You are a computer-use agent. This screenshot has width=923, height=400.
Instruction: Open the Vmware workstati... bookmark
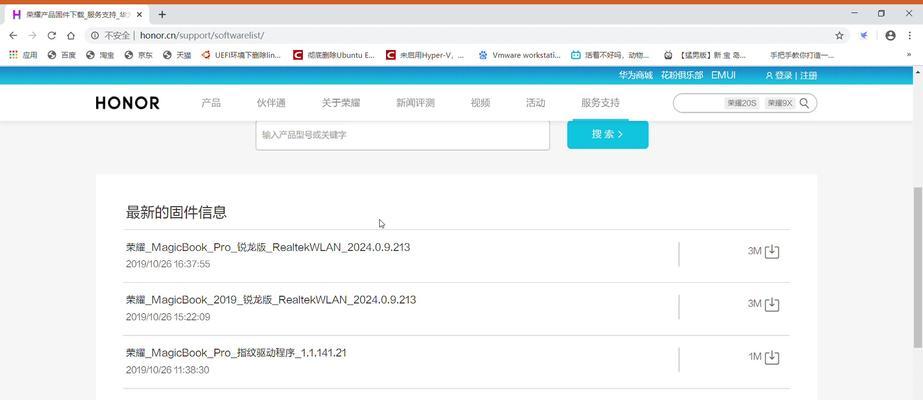tap(519, 55)
